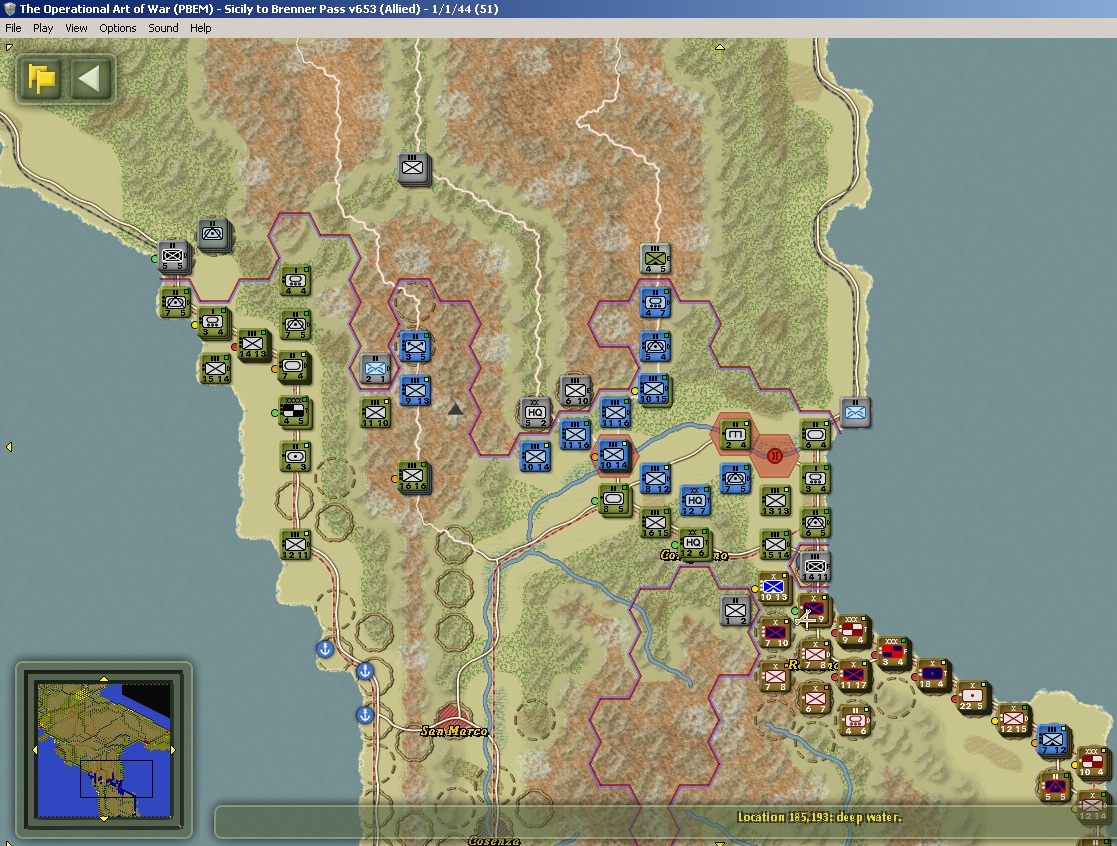Open the File menu

13,28
